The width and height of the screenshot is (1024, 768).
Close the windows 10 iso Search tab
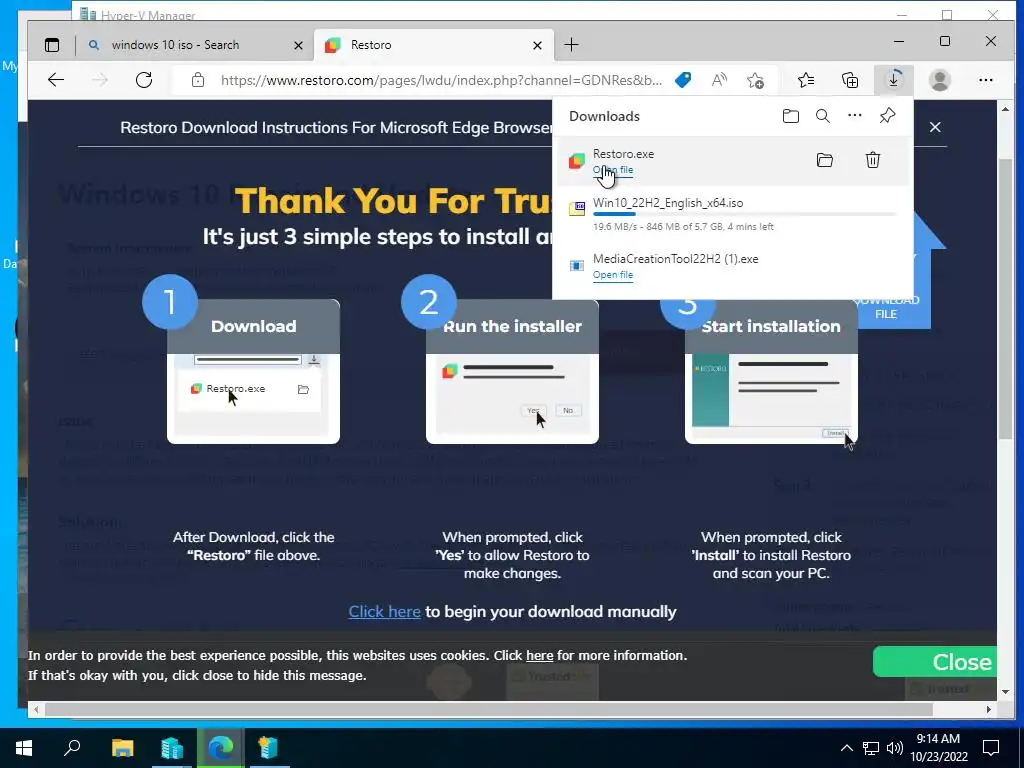coord(298,45)
